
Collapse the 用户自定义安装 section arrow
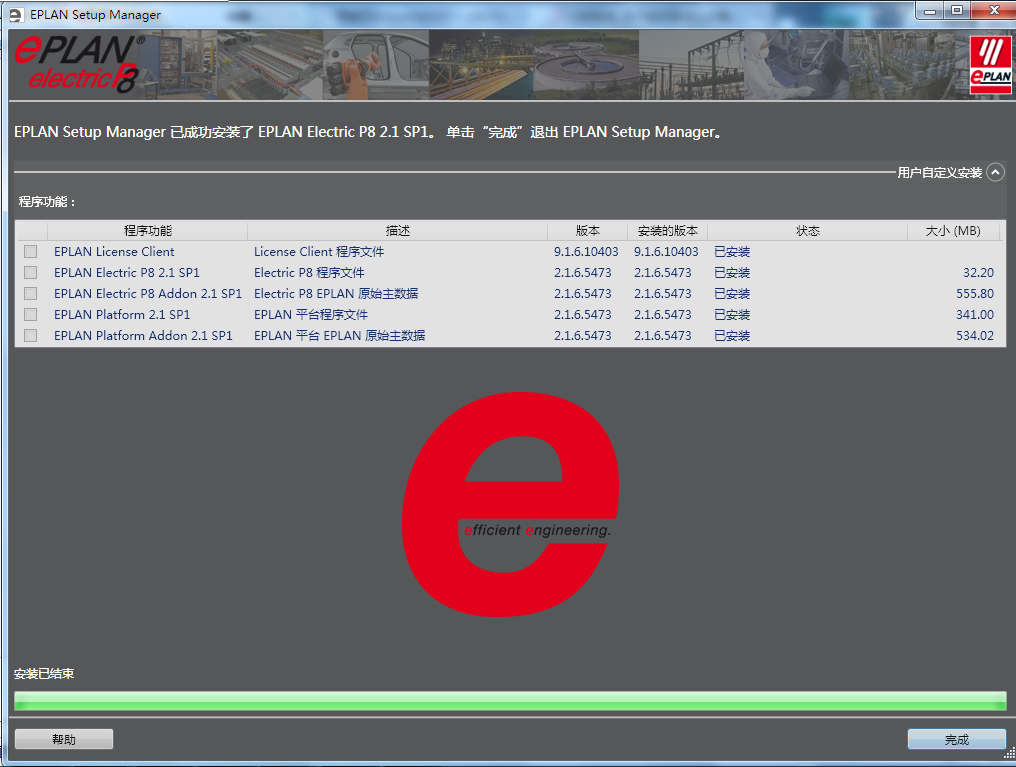pyautogui.click(x=995, y=172)
